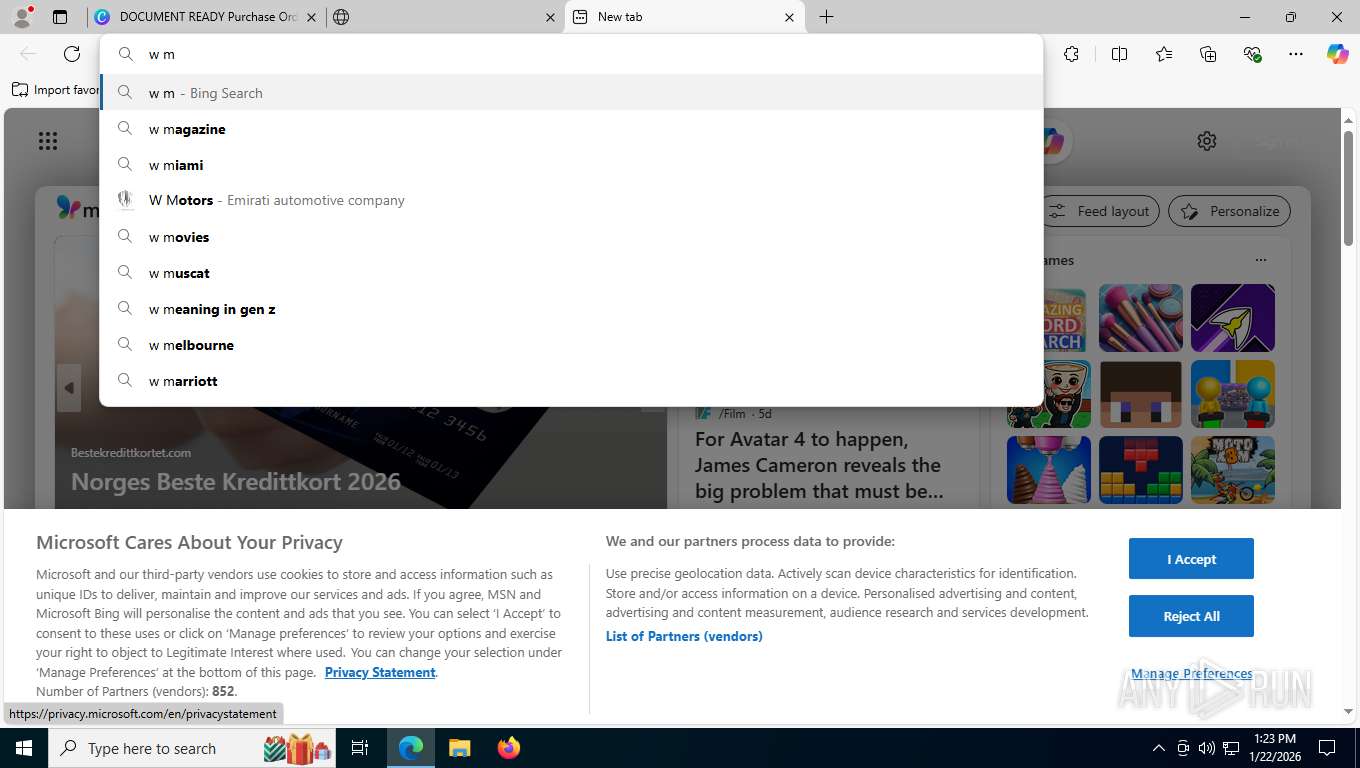Open the Copilot sidebar icon
This screenshot has width=1360, height=768.
pyautogui.click(x=1338, y=54)
